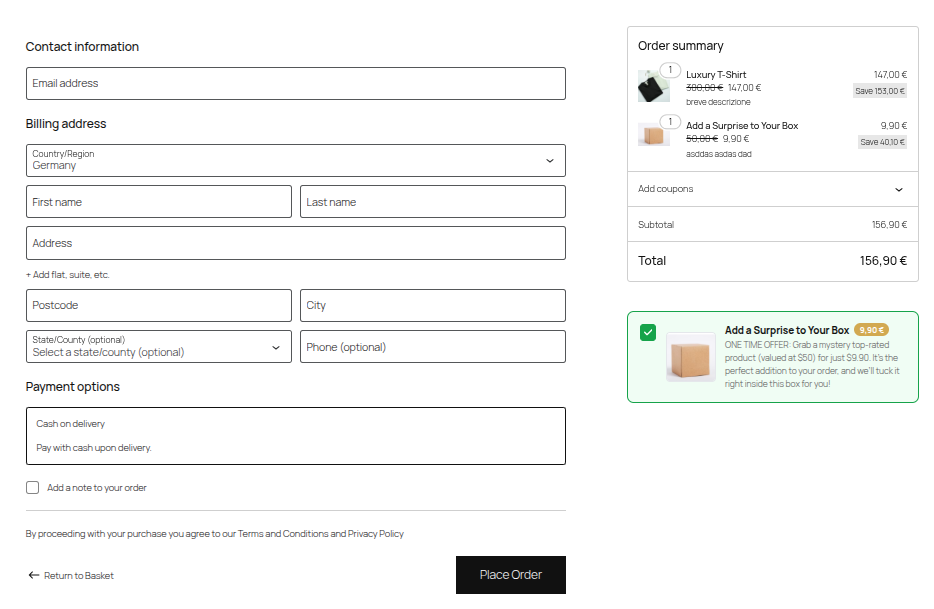This screenshot has height=609, width=934.
Task: Open the Terms and Conditions link
Action: [282, 534]
